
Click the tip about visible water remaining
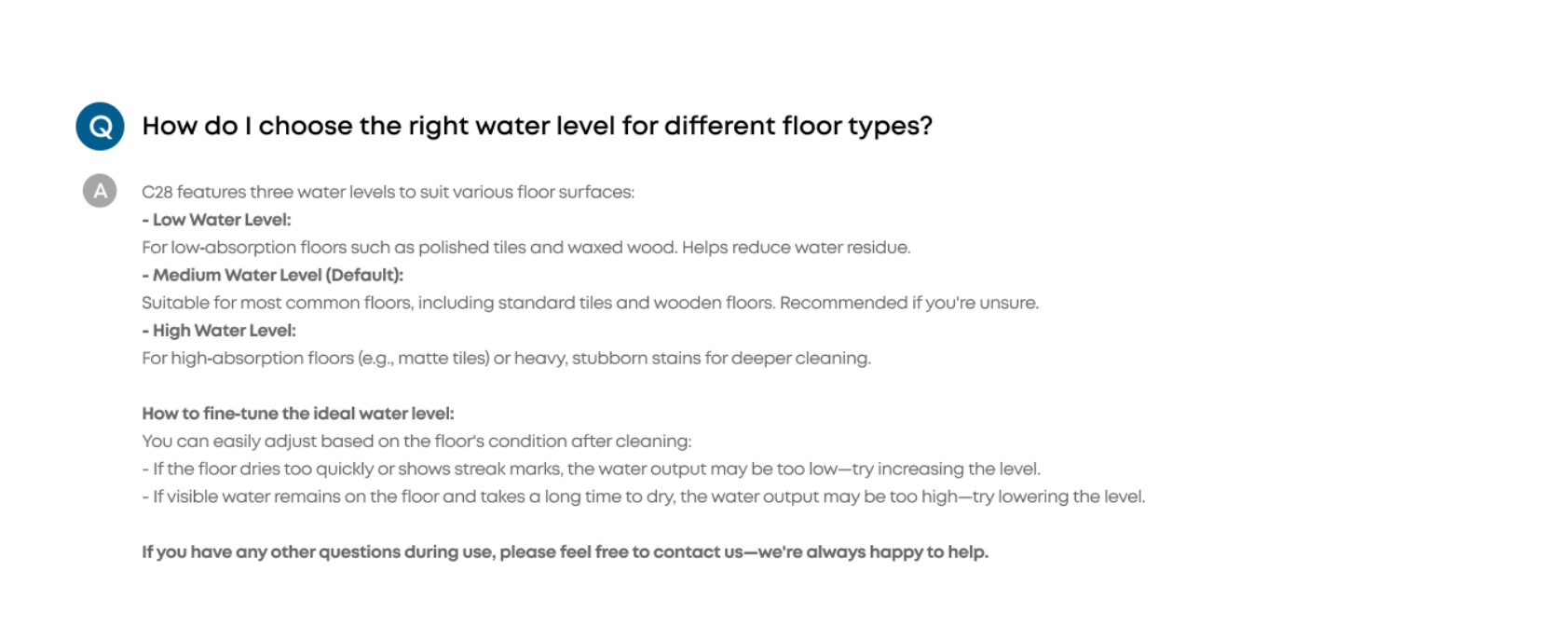point(644,497)
